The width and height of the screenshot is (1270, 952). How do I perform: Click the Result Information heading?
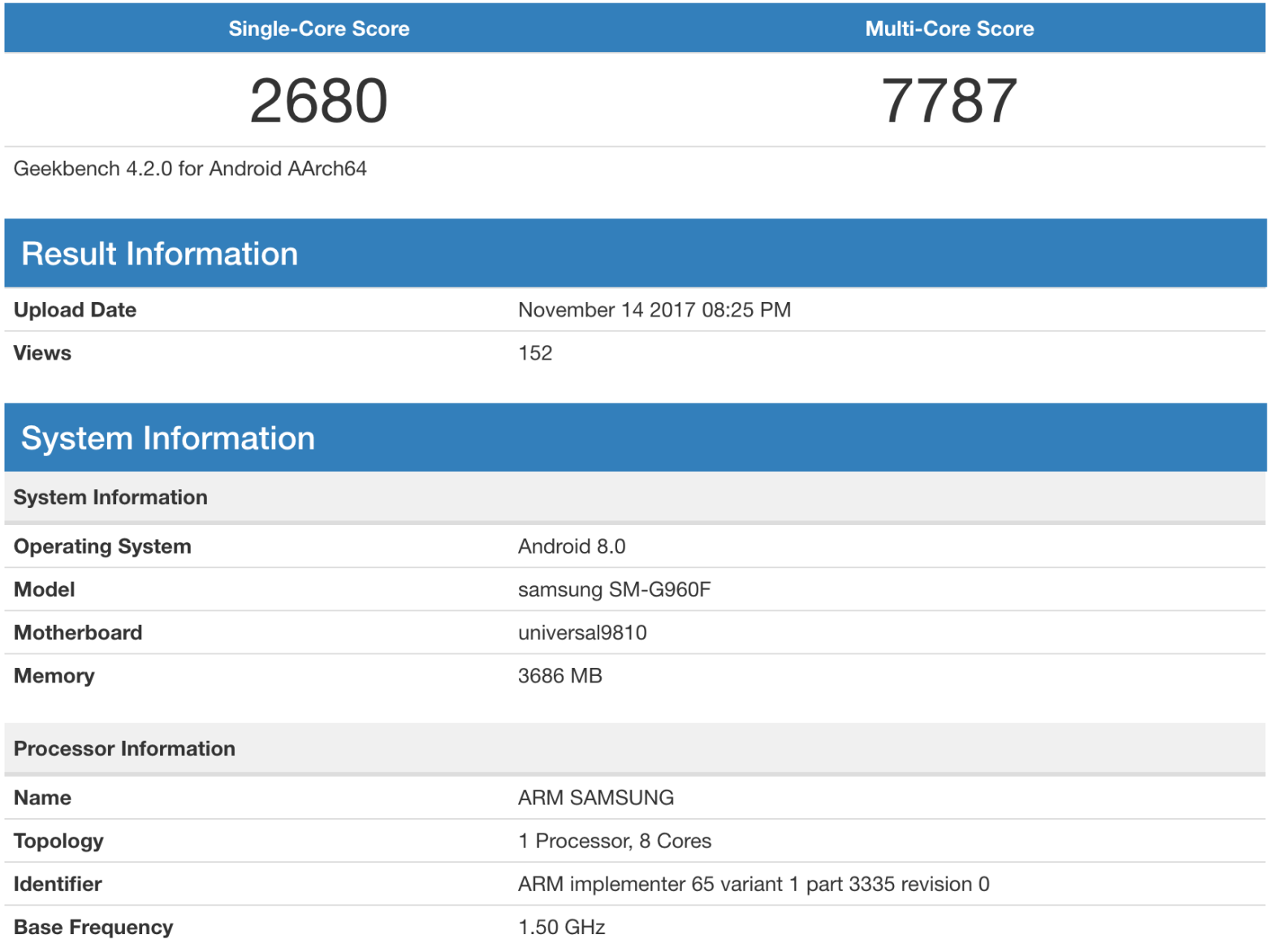click(160, 253)
